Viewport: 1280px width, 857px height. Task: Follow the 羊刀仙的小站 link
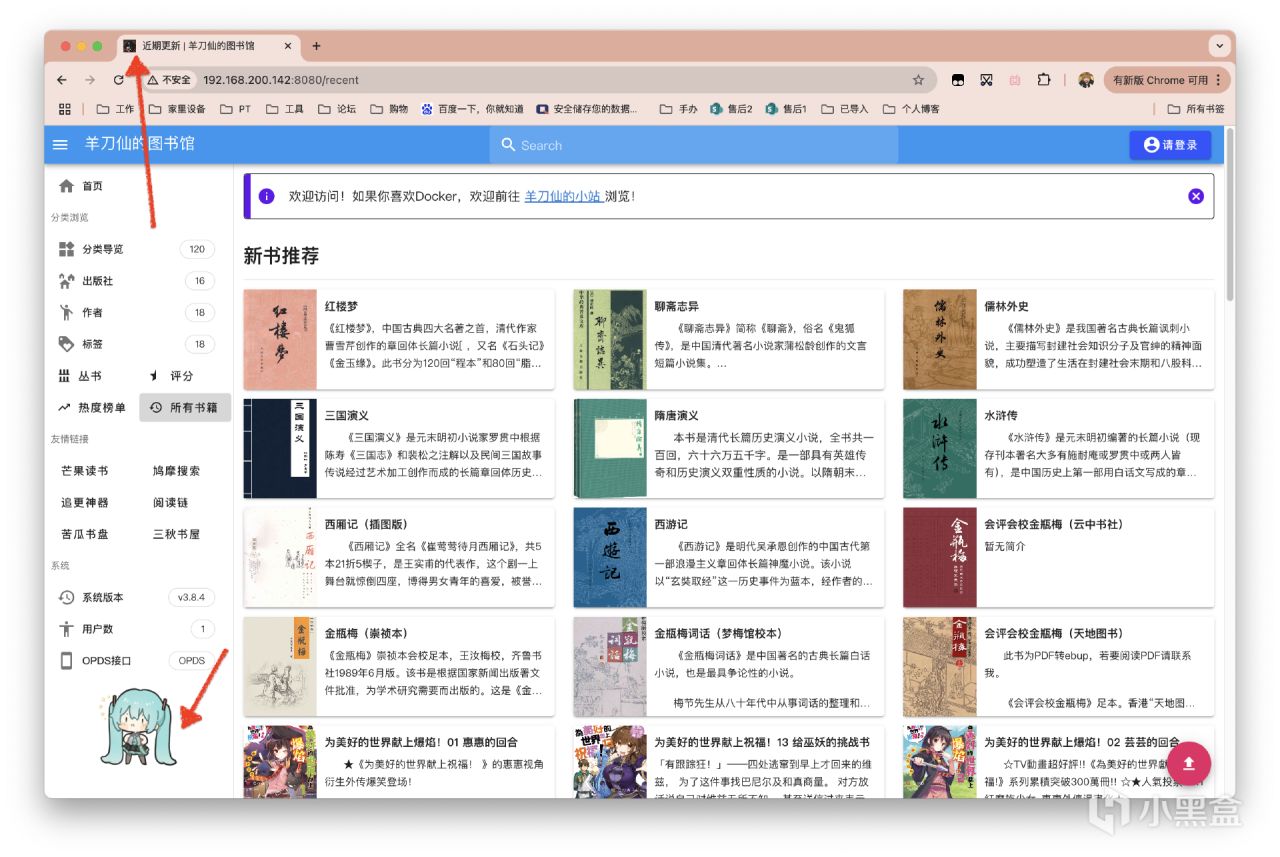click(x=564, y=196)
